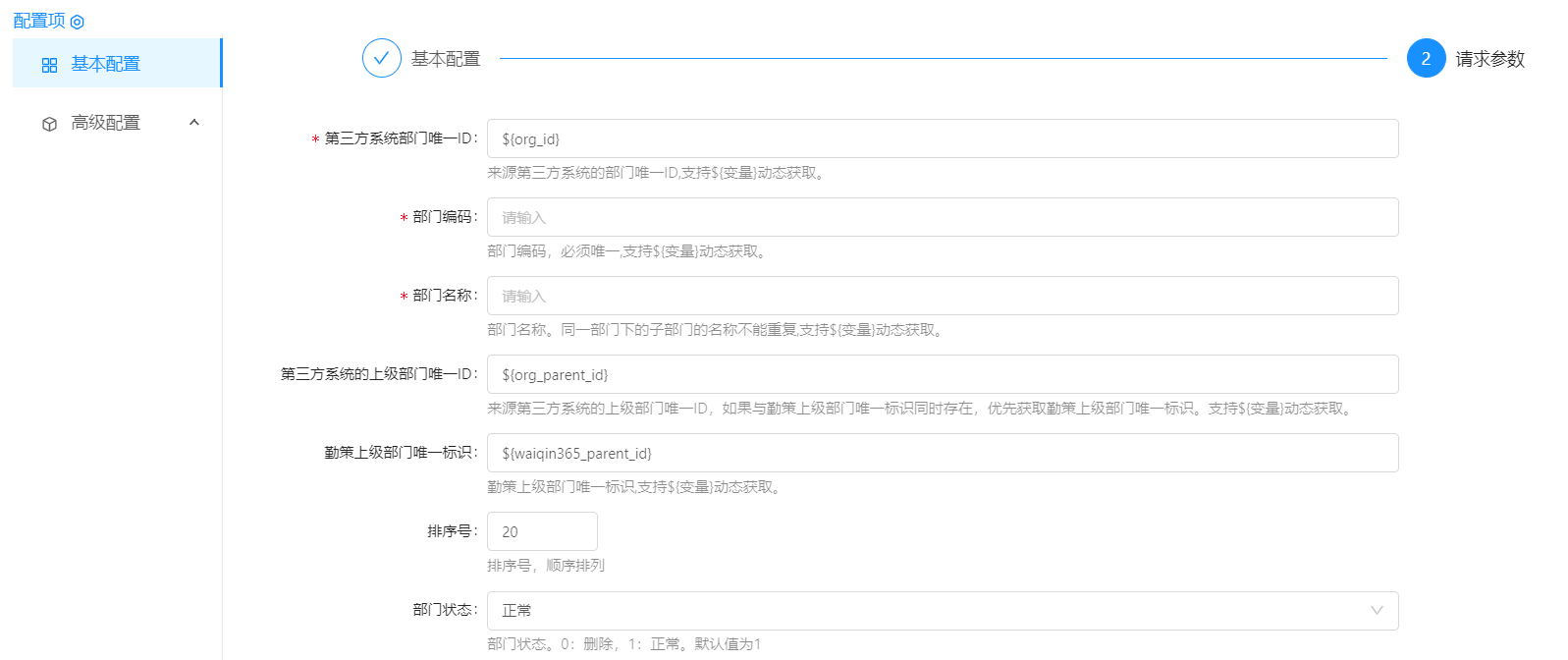Select 基本配置 in the left sidebar
Viewport: 1568px width, 660px height.
106,64
